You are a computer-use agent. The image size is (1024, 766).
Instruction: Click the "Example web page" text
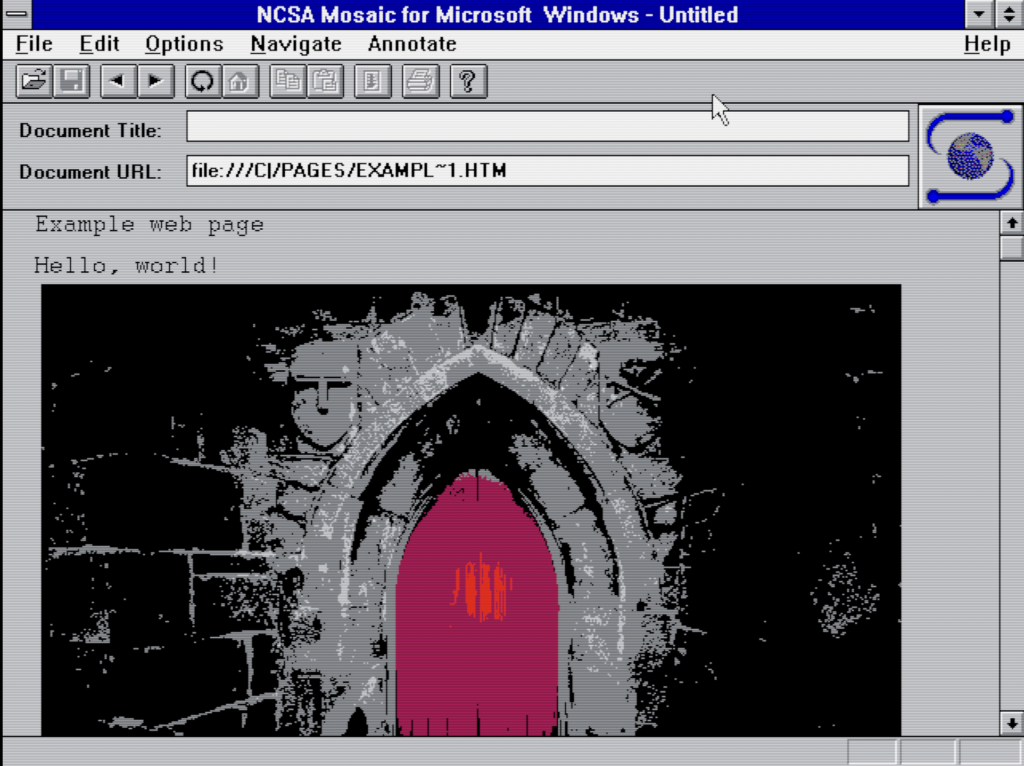coord(150,224)
